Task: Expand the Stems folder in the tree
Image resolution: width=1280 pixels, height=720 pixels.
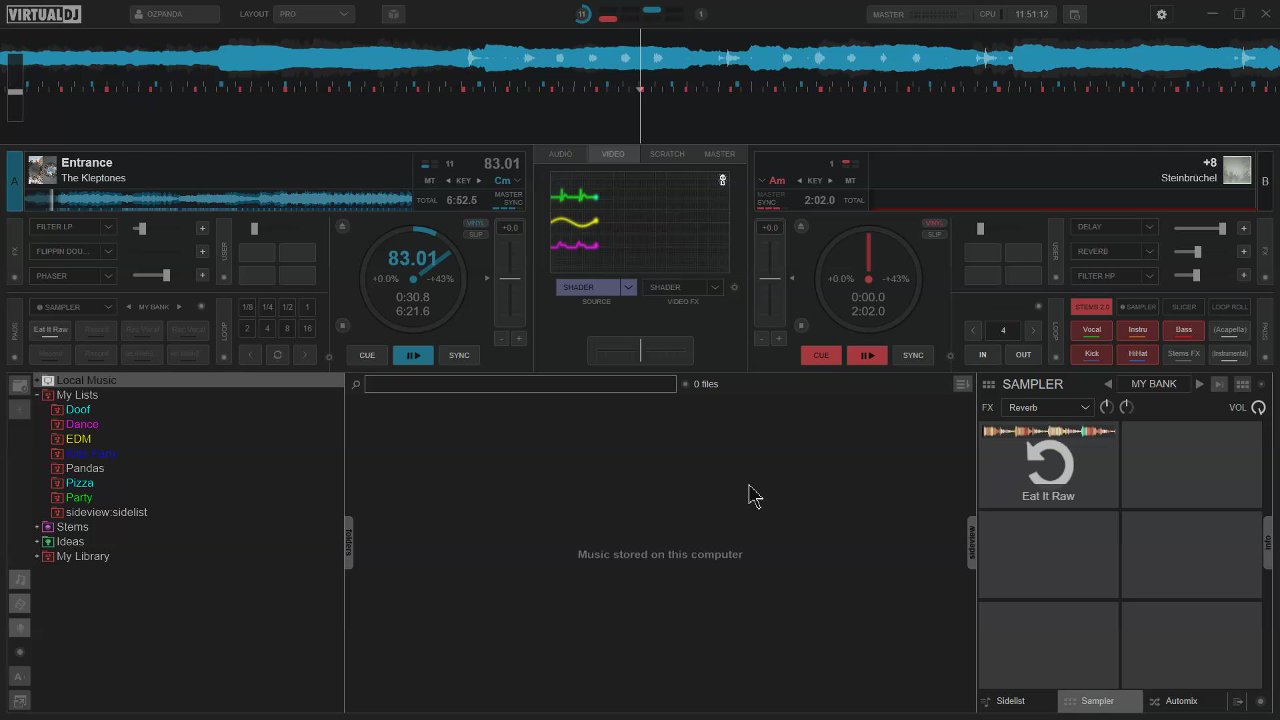Action: click(x=37, y=527)
